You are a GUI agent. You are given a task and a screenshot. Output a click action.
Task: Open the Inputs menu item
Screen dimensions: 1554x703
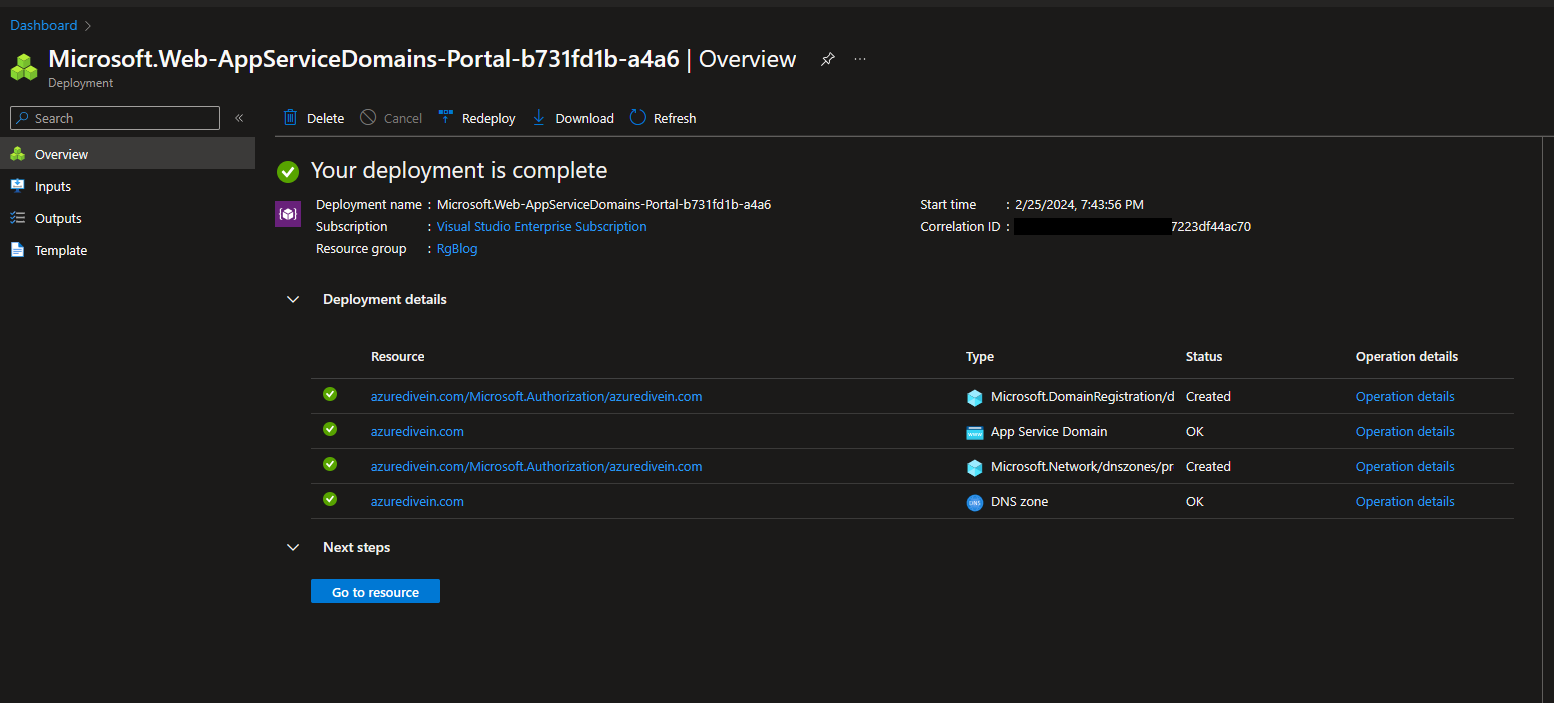pos(53,186)
